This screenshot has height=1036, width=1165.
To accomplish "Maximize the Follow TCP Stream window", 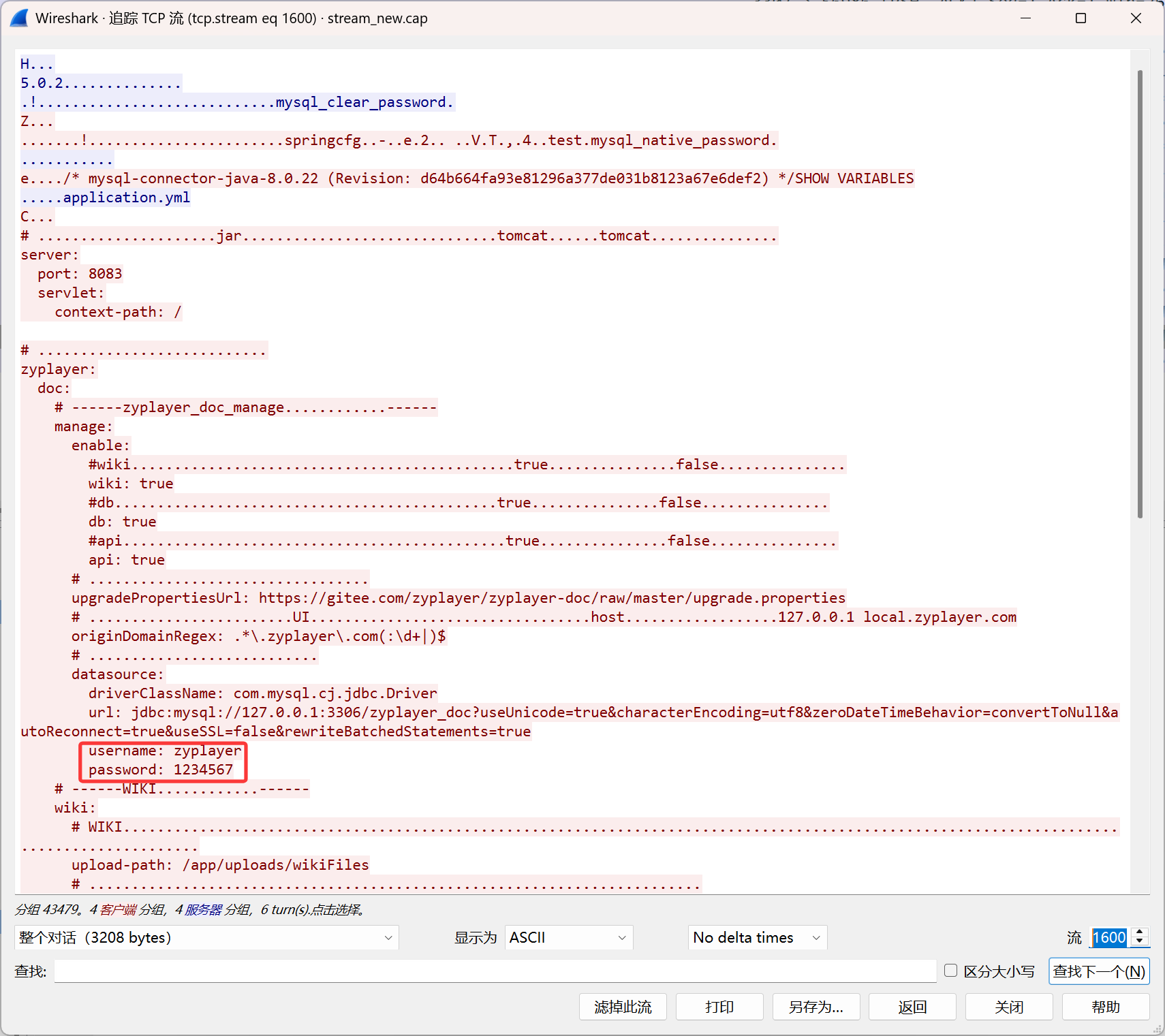I will point(1081,18).
